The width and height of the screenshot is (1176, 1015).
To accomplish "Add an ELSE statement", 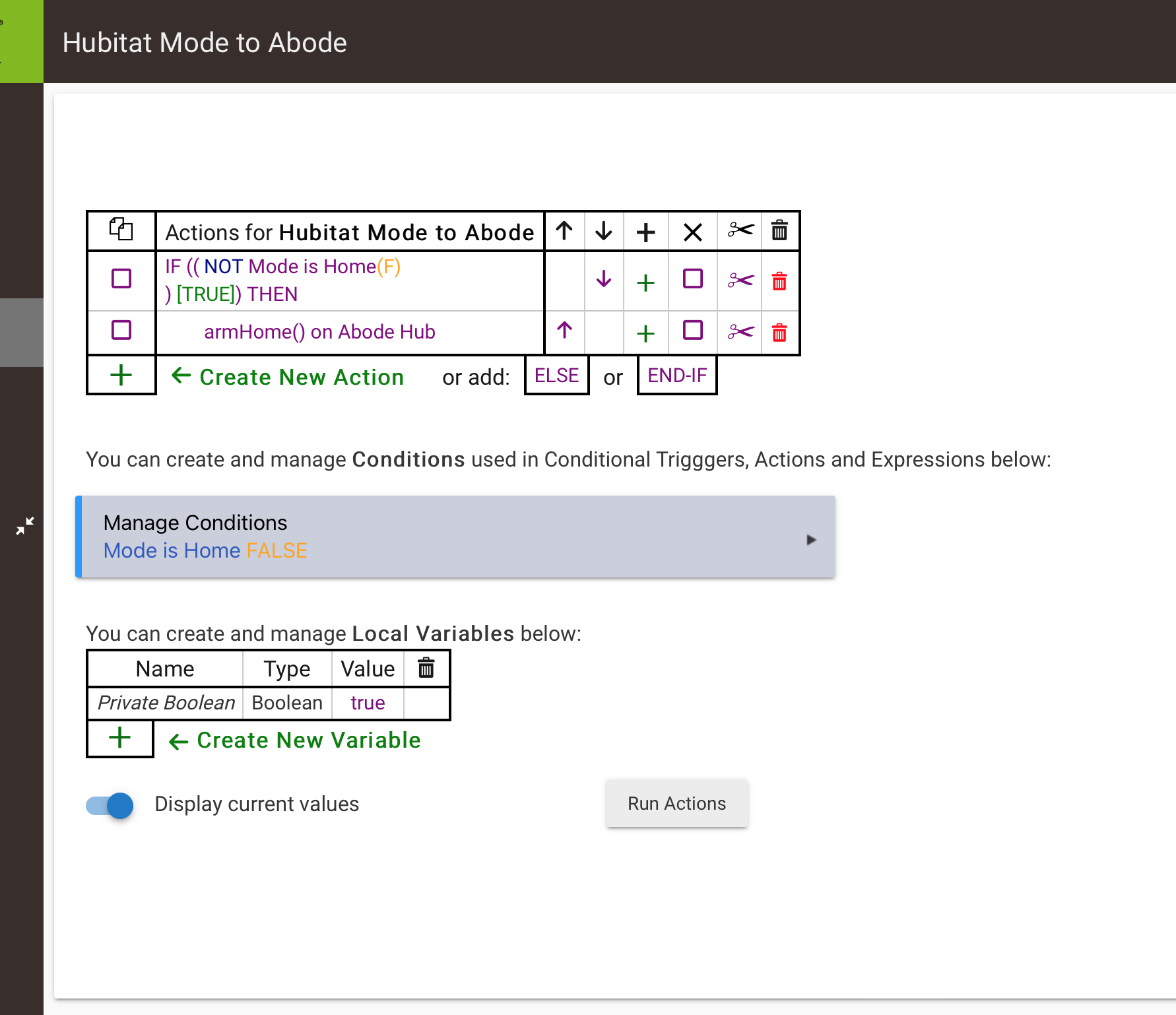I will tap(557, 376).
